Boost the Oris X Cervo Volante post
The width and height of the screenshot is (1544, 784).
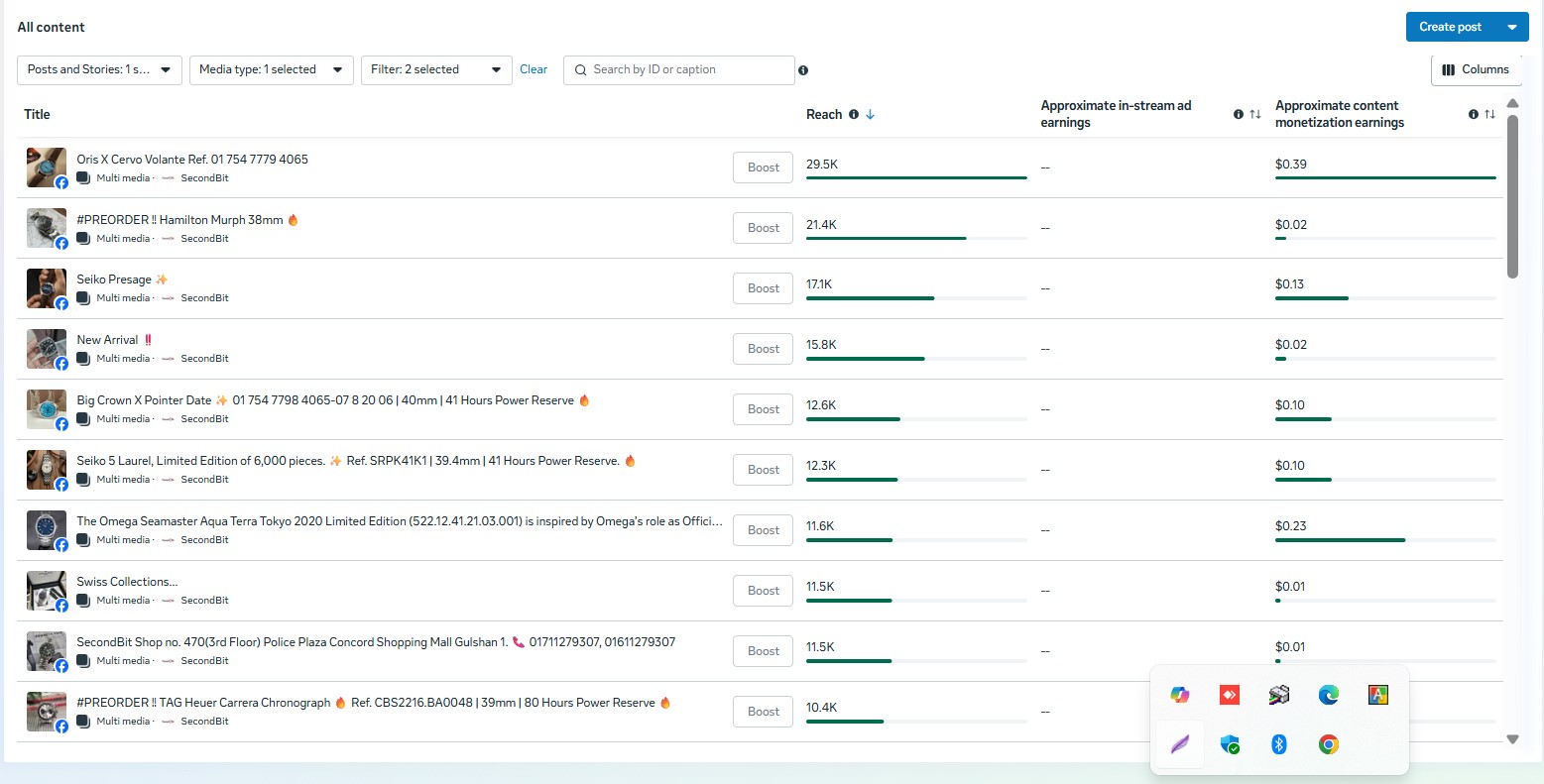click(763, 168)
